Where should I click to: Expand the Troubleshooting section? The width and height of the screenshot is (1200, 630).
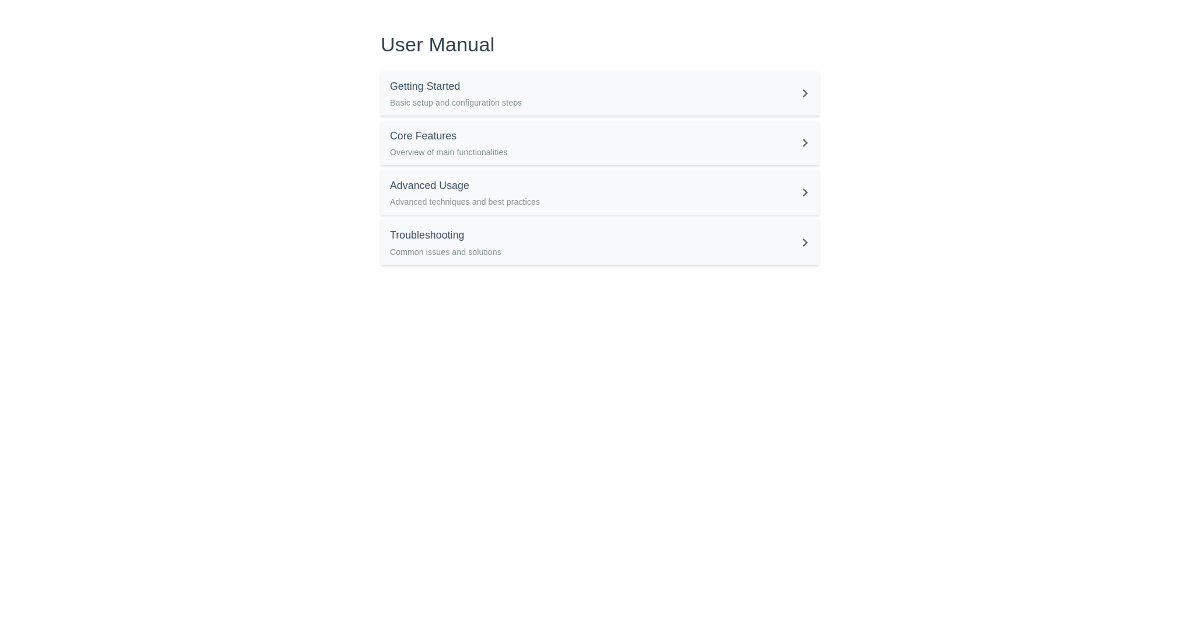click(600, 242)
